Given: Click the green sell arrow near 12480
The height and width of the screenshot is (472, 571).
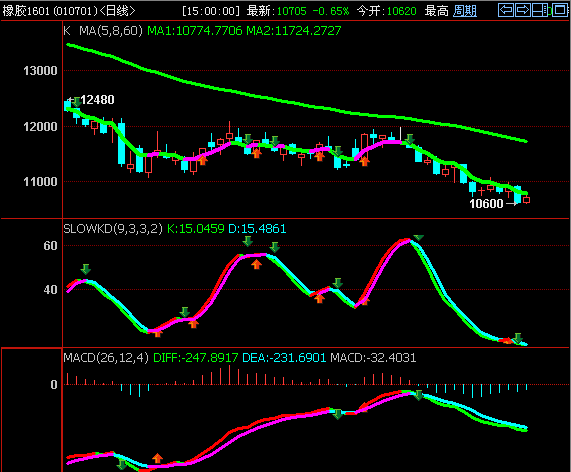Looking at the screenshot, I should pyautogui.click(x=76, y=102).
